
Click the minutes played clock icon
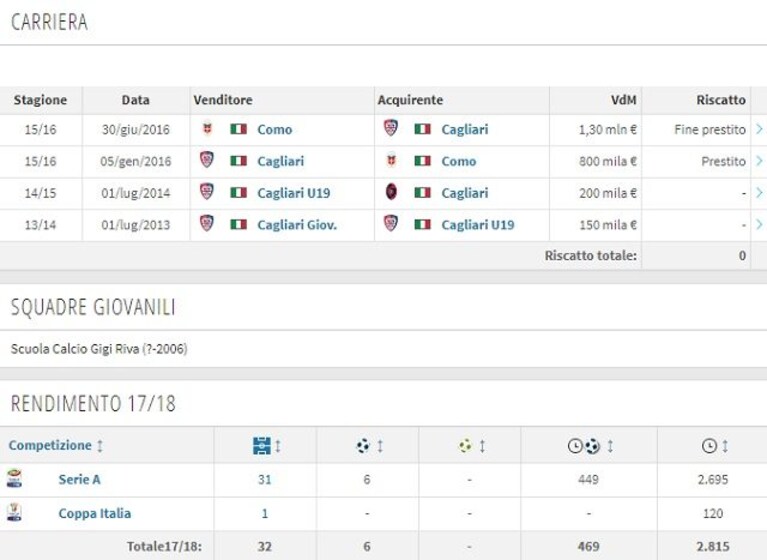tap(709, 446)
